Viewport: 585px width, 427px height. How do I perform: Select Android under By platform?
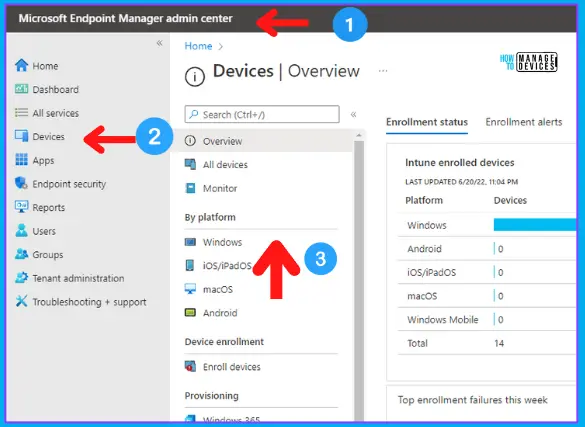(x=220, y=313)
